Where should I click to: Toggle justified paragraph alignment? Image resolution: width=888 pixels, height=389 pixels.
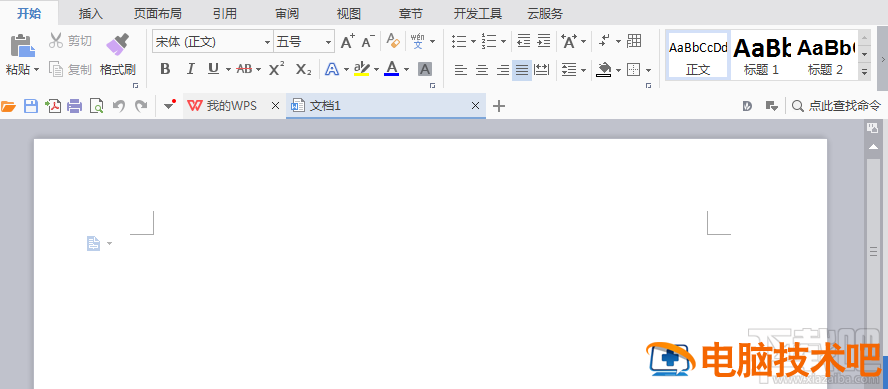(x=522, y=70)
